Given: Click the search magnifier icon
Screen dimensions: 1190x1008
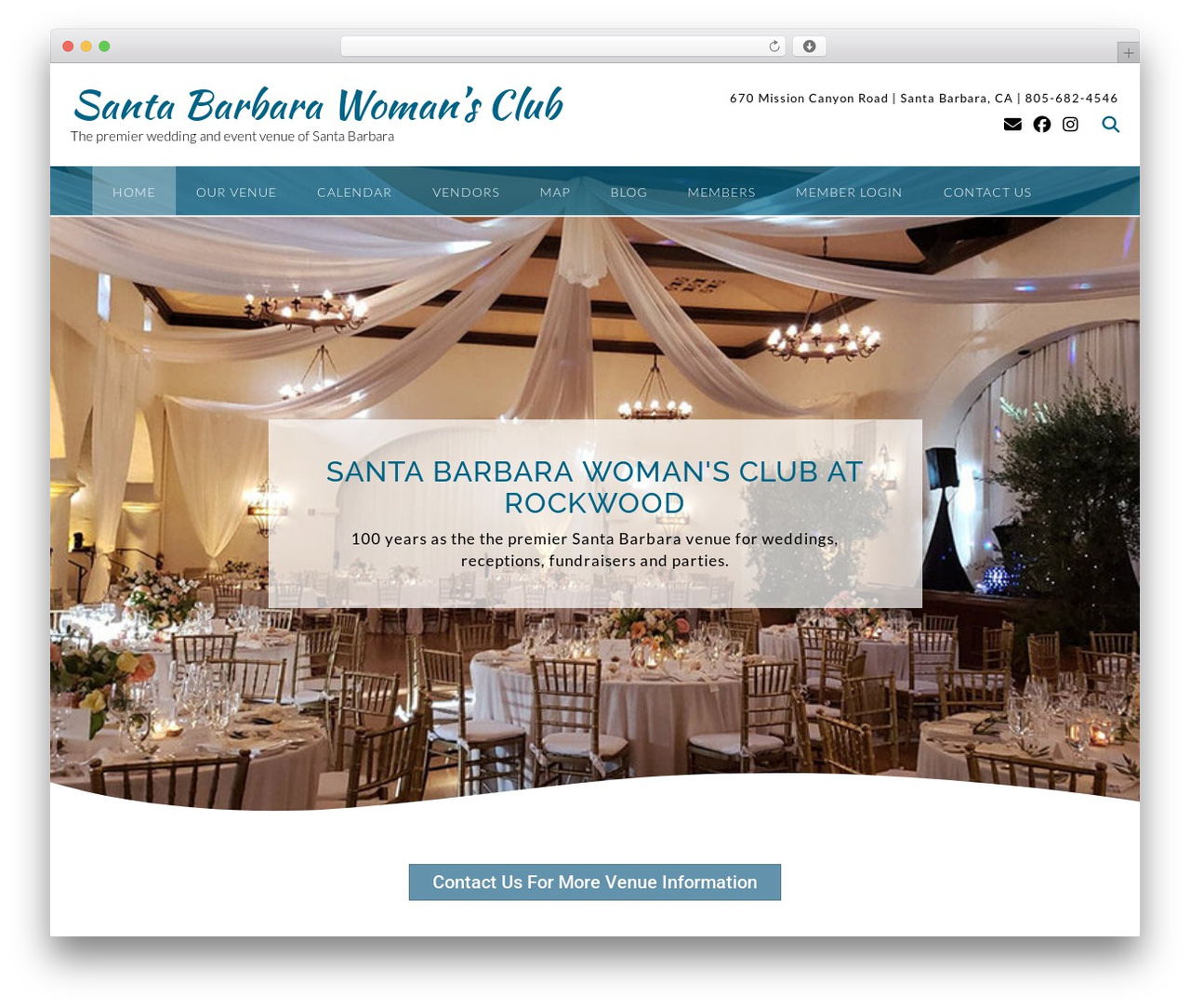Looking at the screenshot, I should (1111, 125).
